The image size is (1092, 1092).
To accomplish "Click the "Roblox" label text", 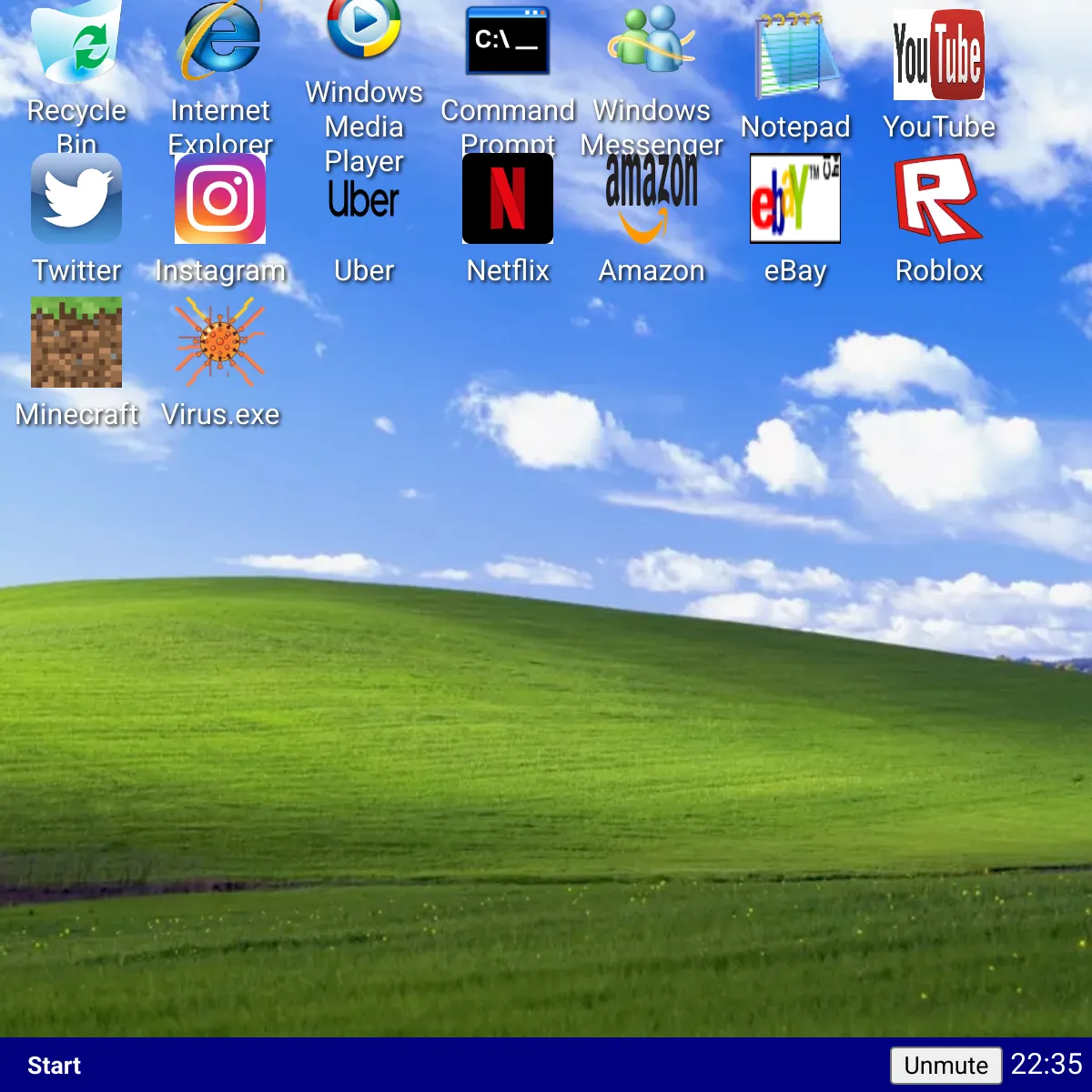I will pyautogui.click(x=939, y=271).
